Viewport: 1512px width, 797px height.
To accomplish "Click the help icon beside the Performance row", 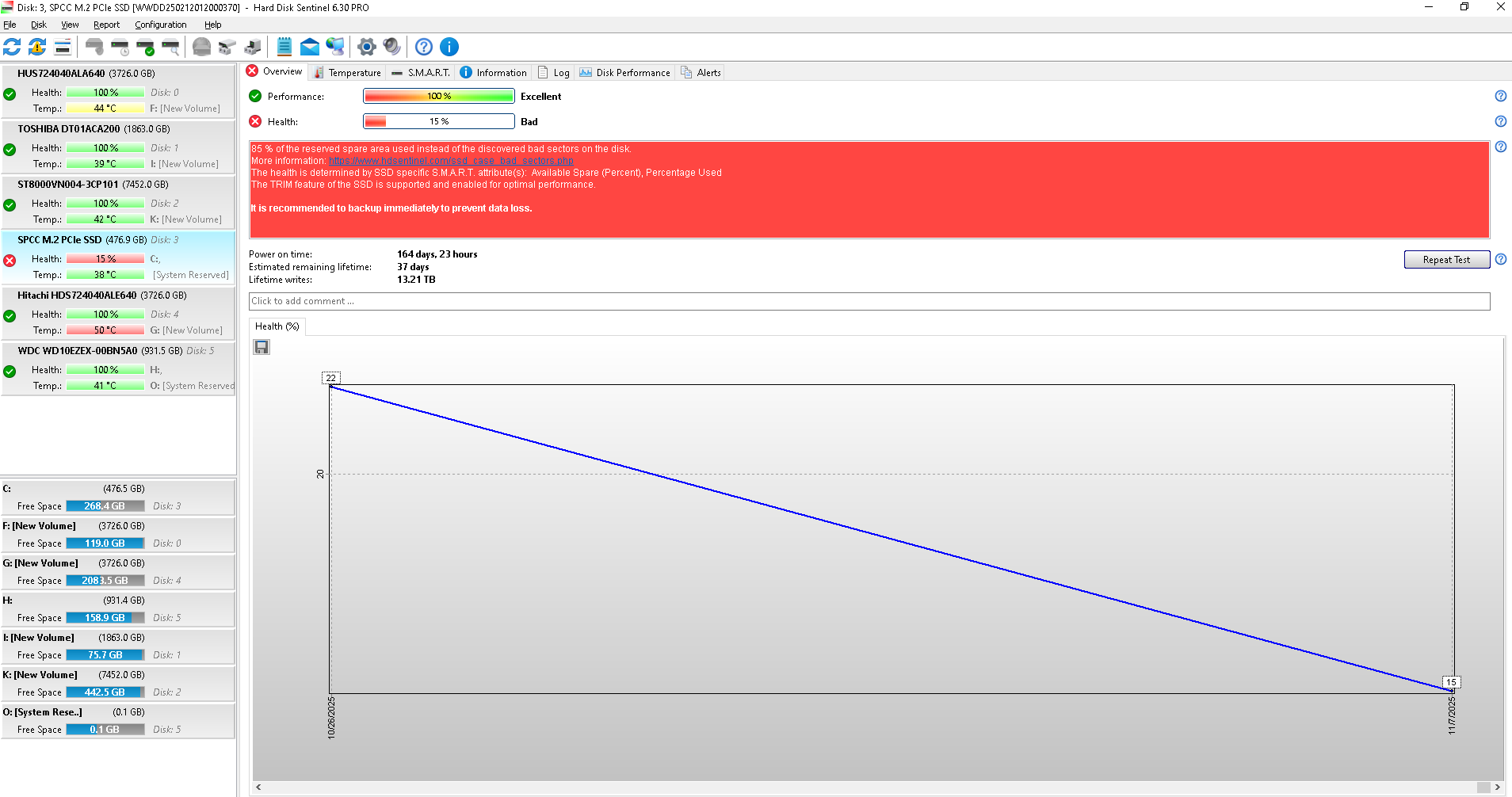I will coord(1500,96).
